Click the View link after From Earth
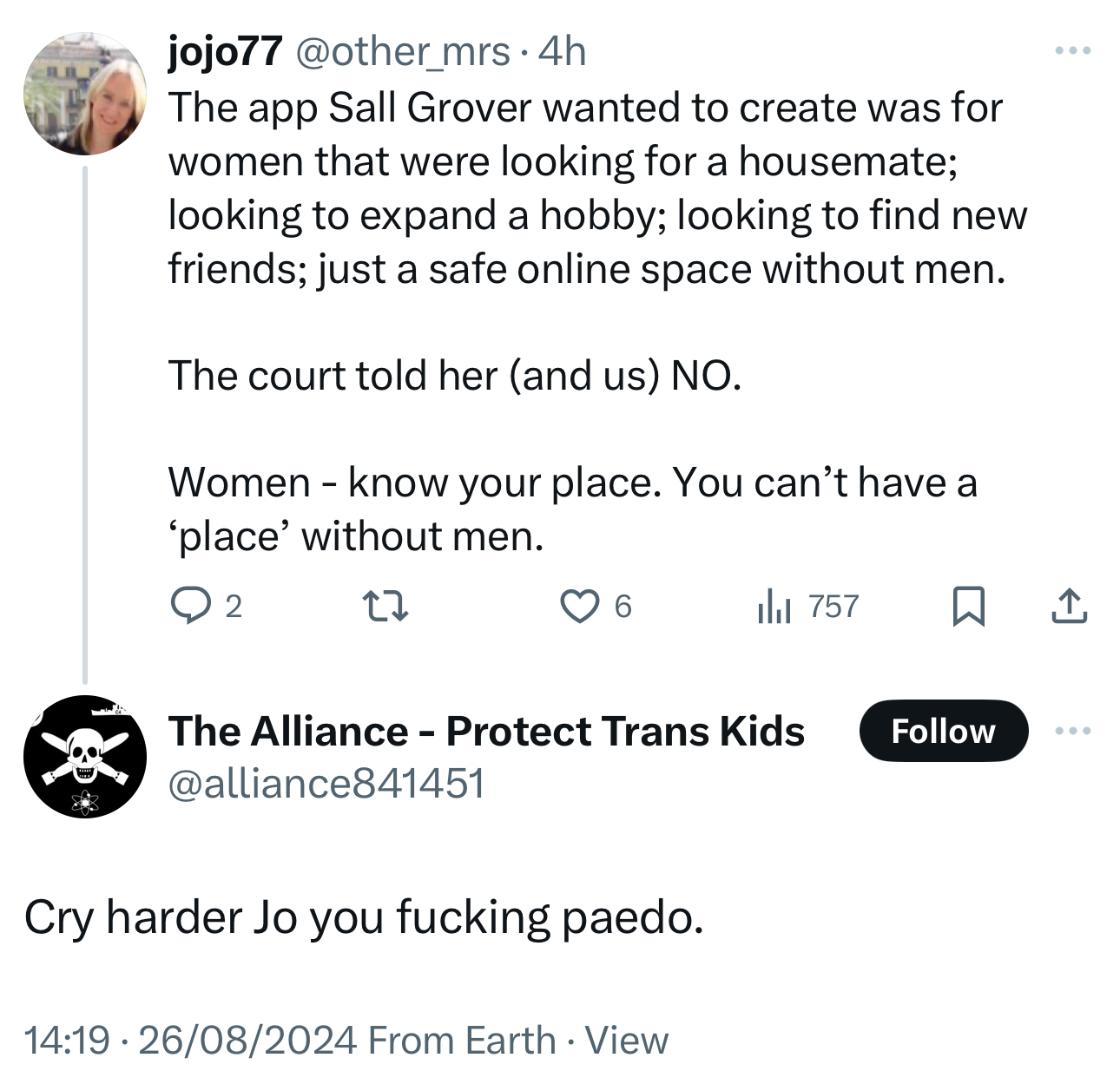Viewport: 1120px width, 1084px height. pos(626,1040)
